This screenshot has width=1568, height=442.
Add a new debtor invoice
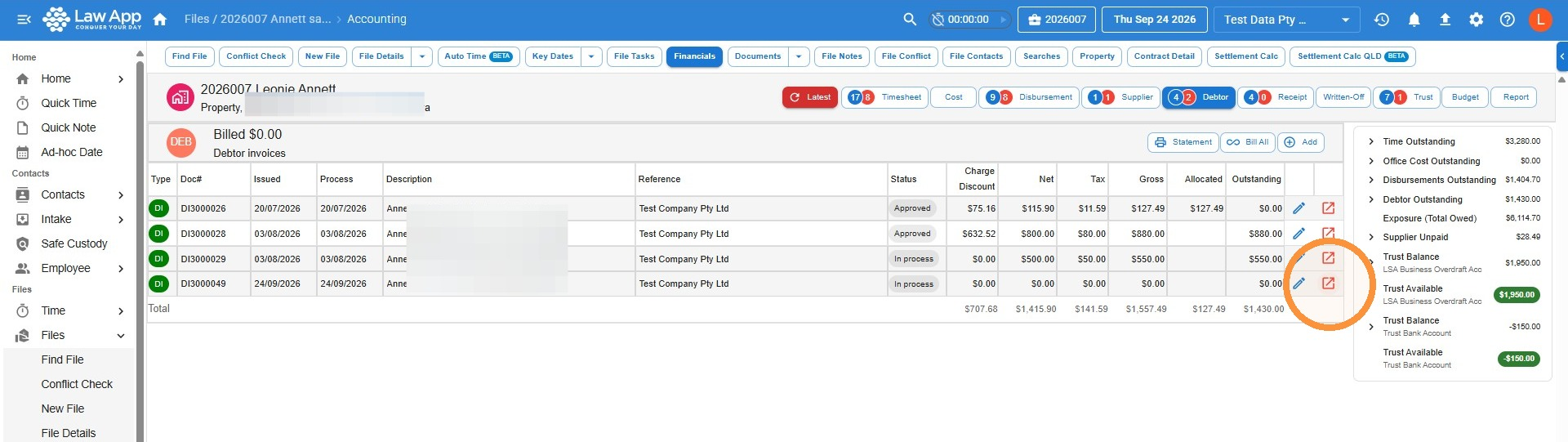1301,142
